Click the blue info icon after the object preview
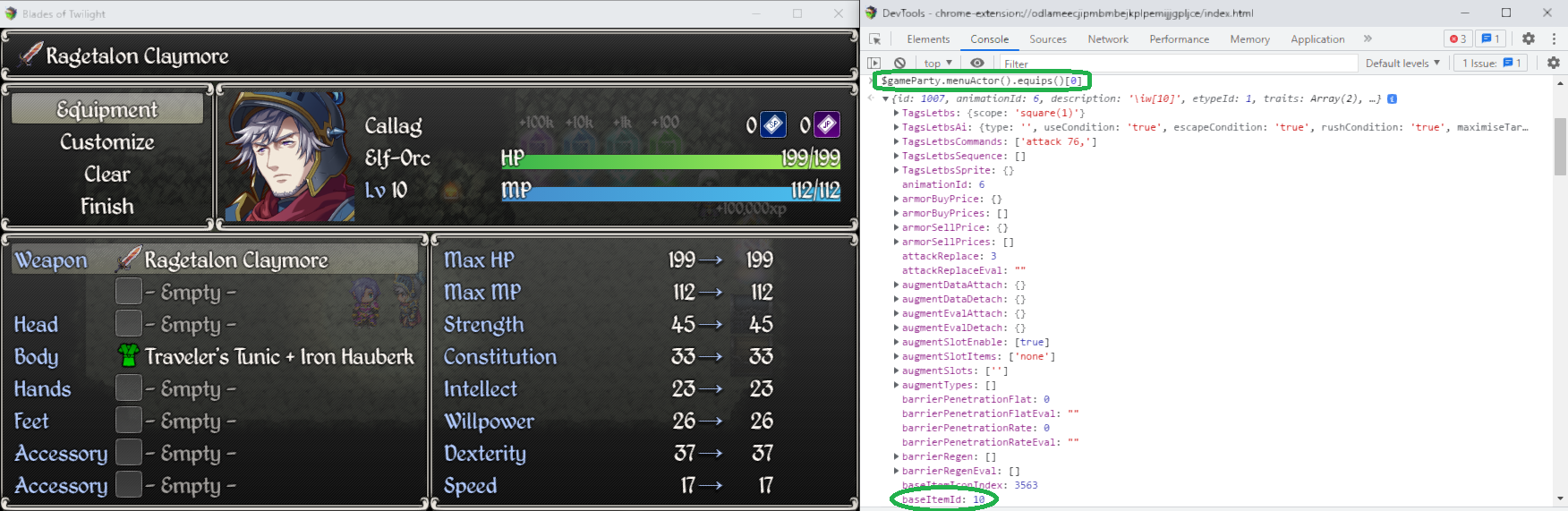Screen dimensions: 1568x511 pyautogui.click(x=1393, y=98)
